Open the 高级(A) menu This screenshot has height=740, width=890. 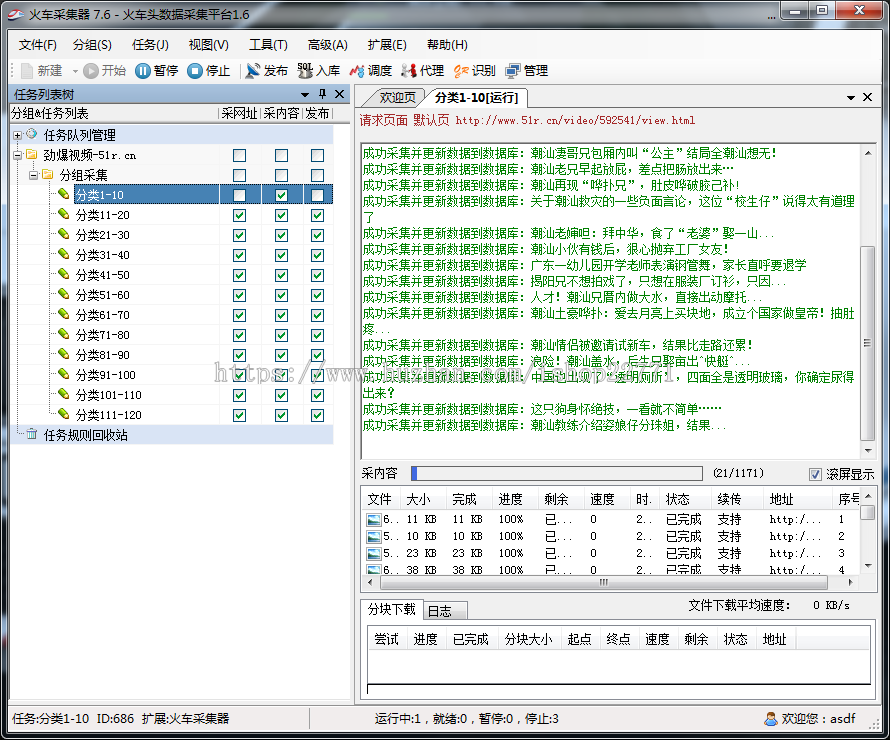[328, 45]
